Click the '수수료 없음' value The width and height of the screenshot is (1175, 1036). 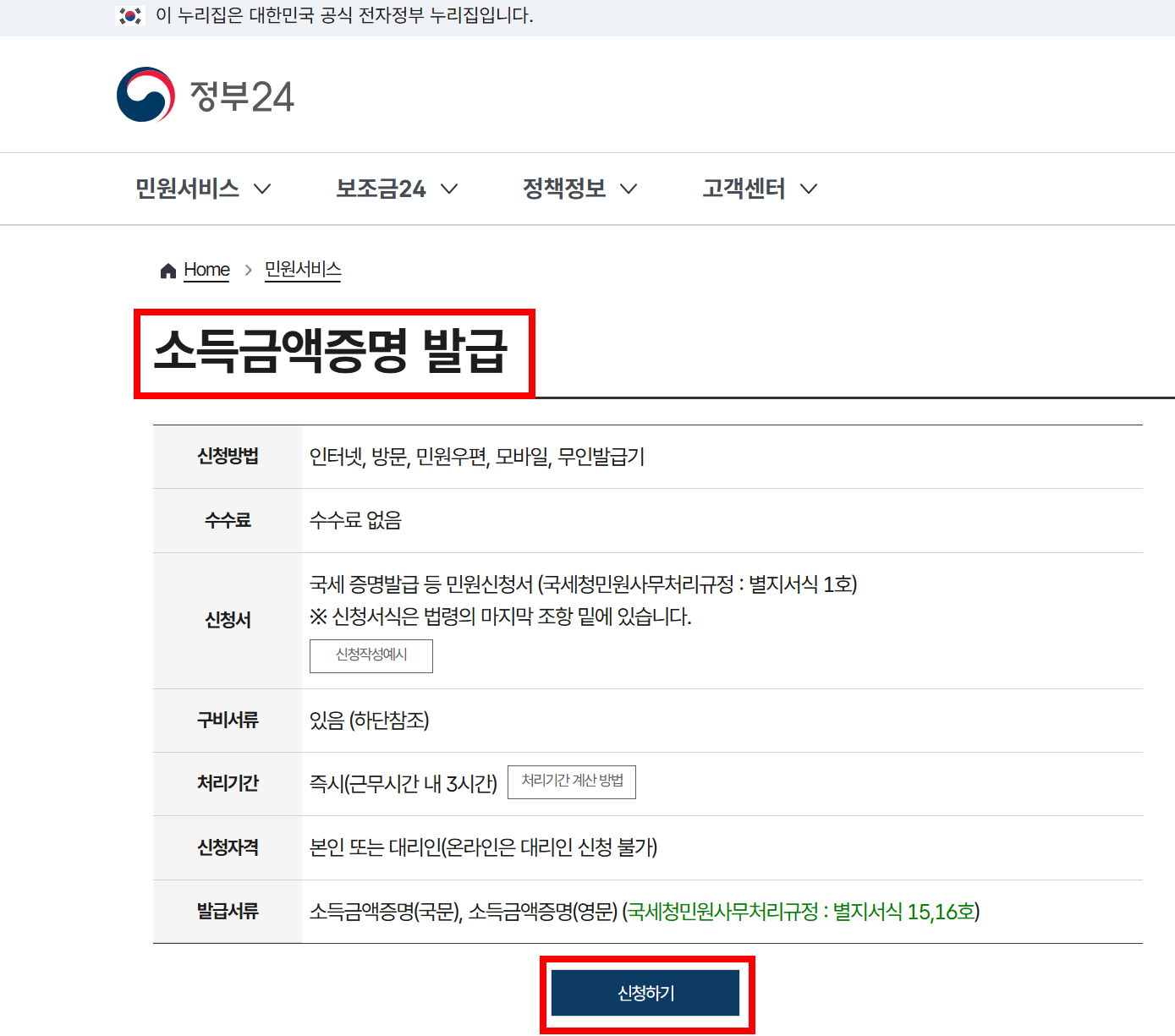(355, 520)
